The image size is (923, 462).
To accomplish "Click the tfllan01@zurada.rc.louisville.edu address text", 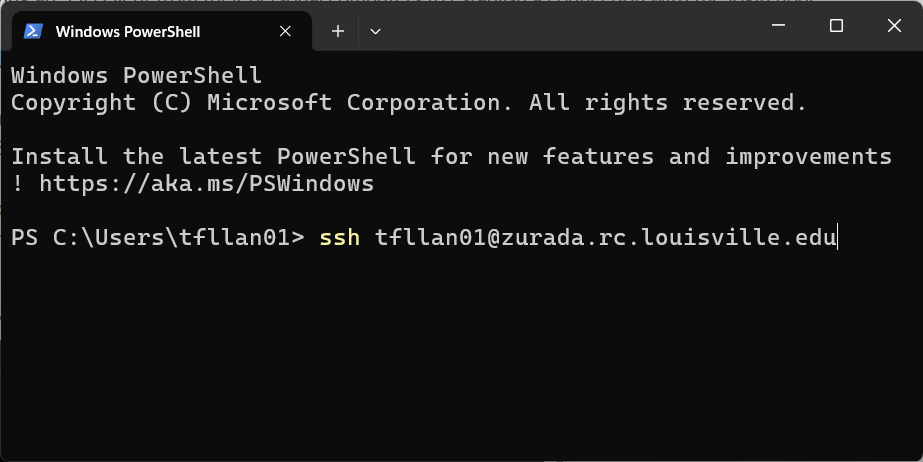I will [605, 238].
